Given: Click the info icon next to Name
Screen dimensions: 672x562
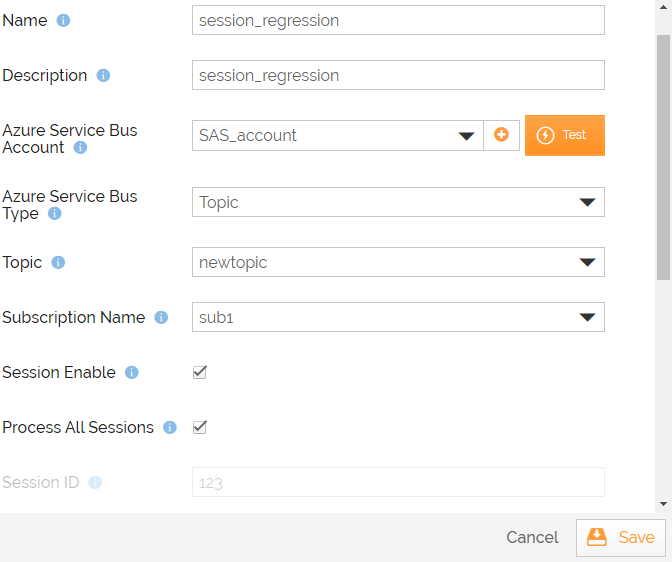Looking at the screenshot, I should pos(64,21).
